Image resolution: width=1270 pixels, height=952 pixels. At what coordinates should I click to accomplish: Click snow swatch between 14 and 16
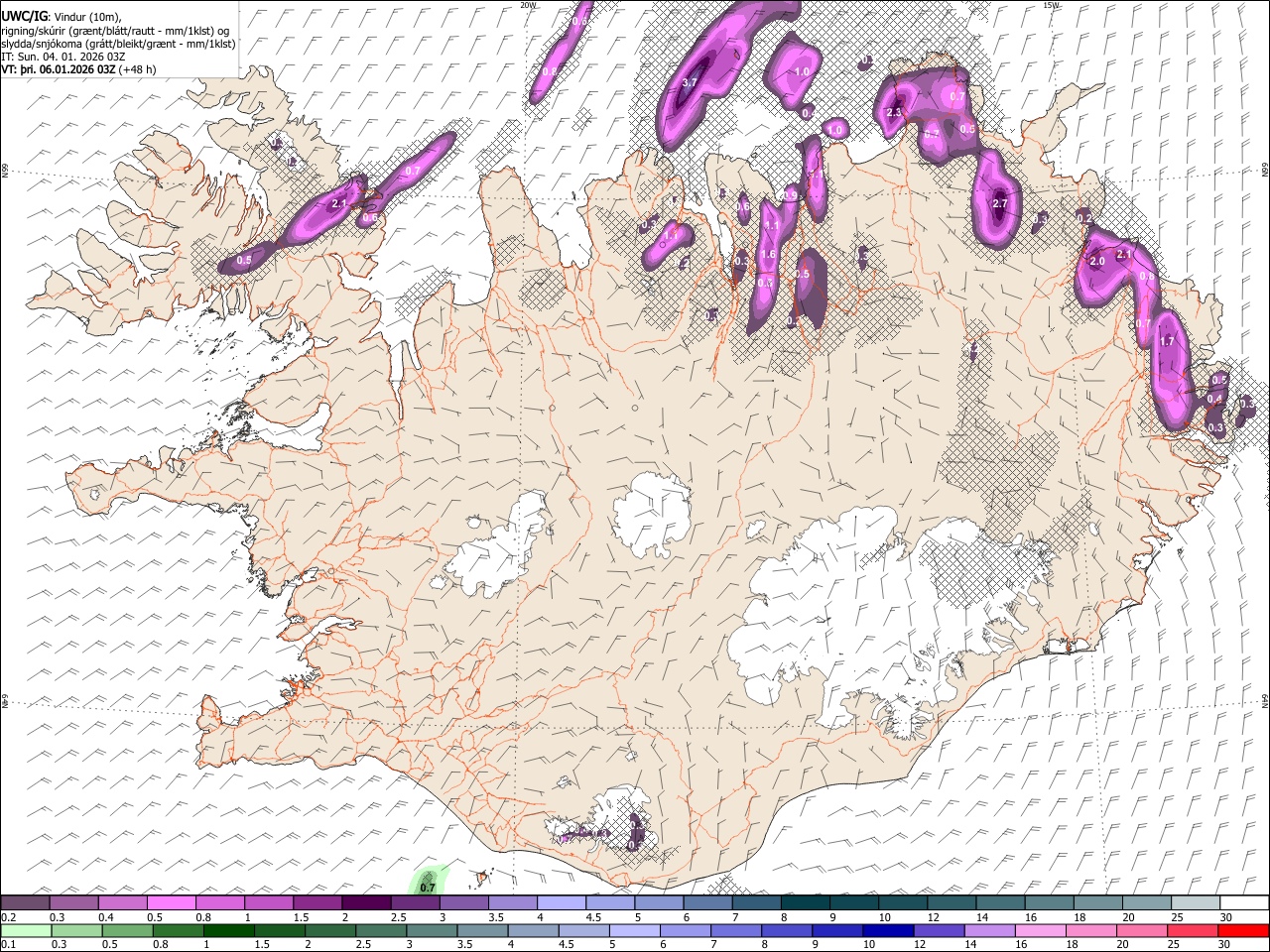tap(999, 902)
